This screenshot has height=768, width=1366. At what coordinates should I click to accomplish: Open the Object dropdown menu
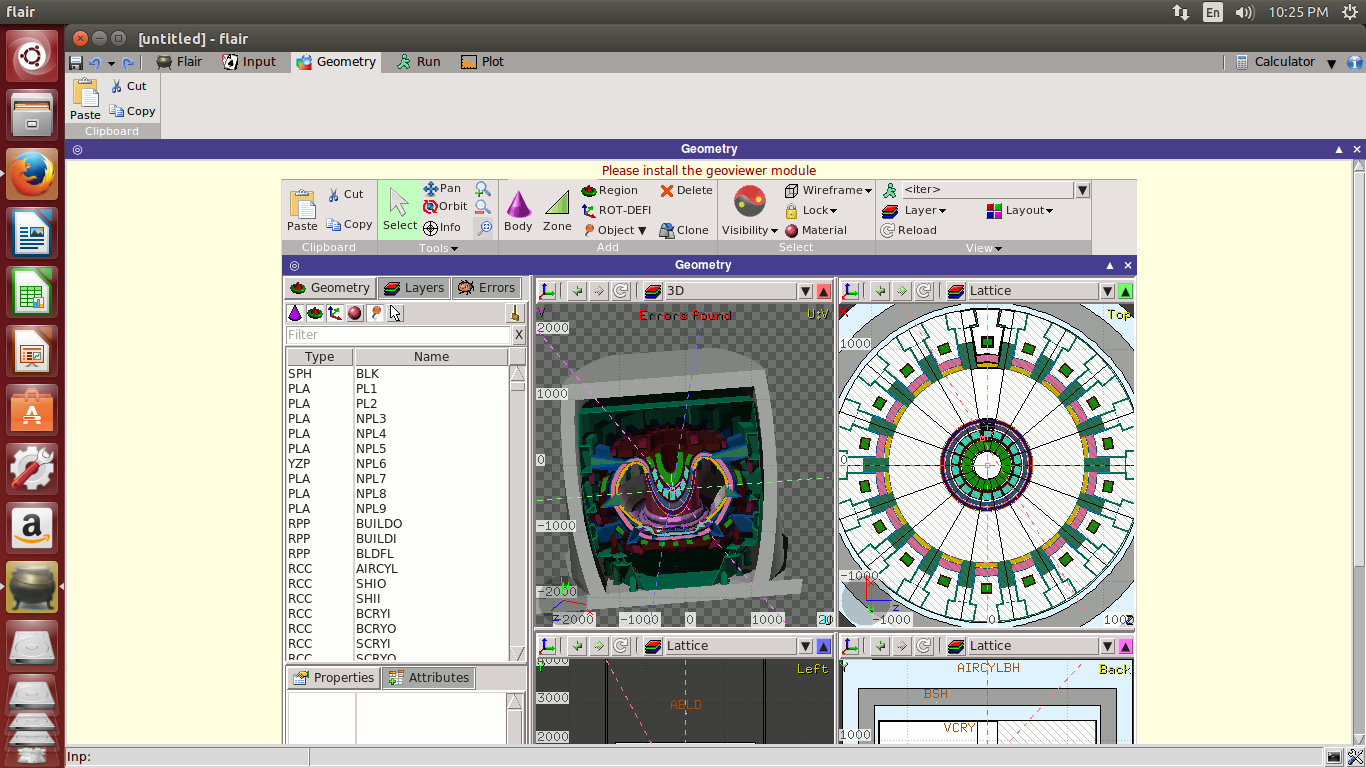[x=615, y=230]
